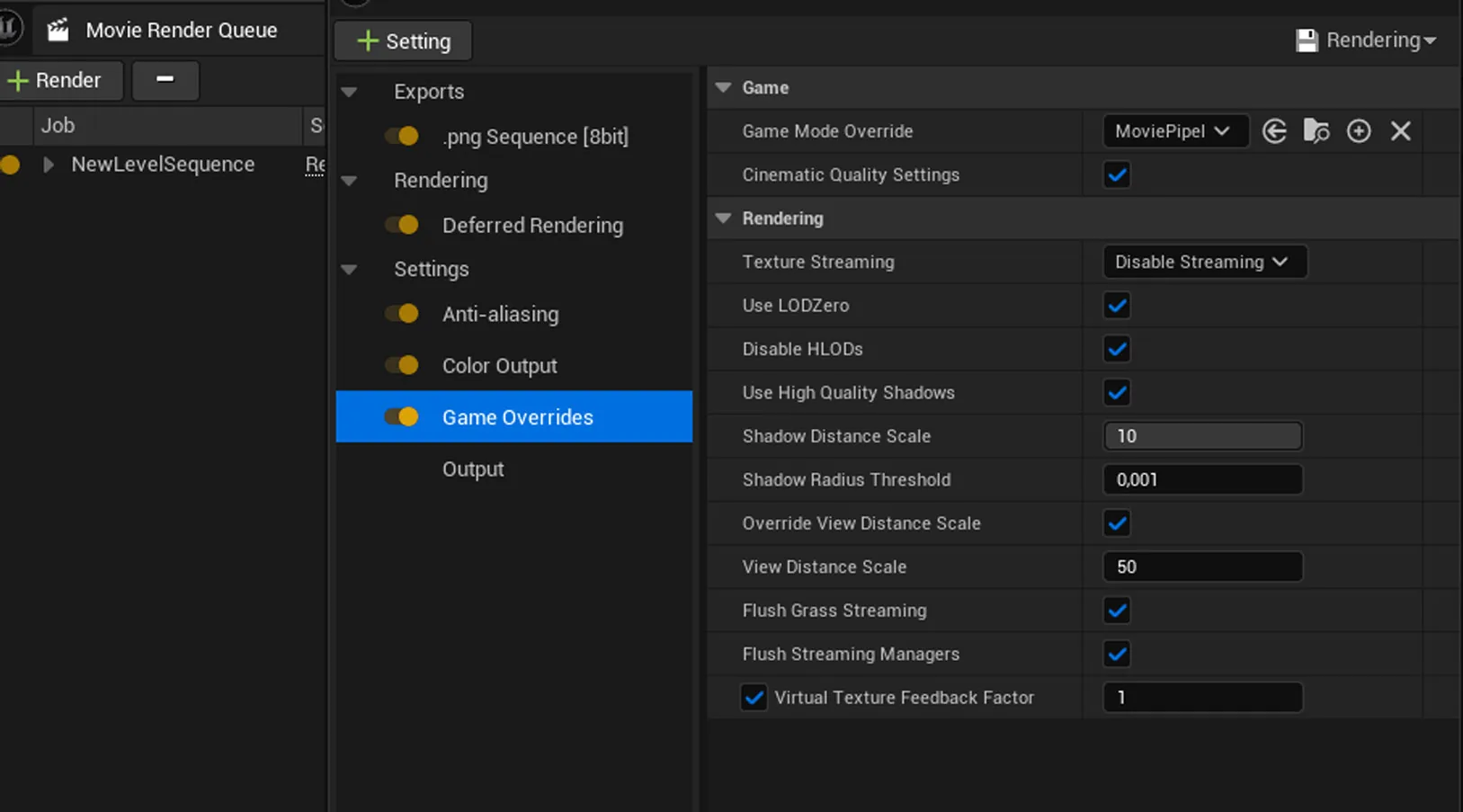This screenshot has width=1463, height=812.
Task: Collapse the Rendering group in settings list
Action: 350,181
